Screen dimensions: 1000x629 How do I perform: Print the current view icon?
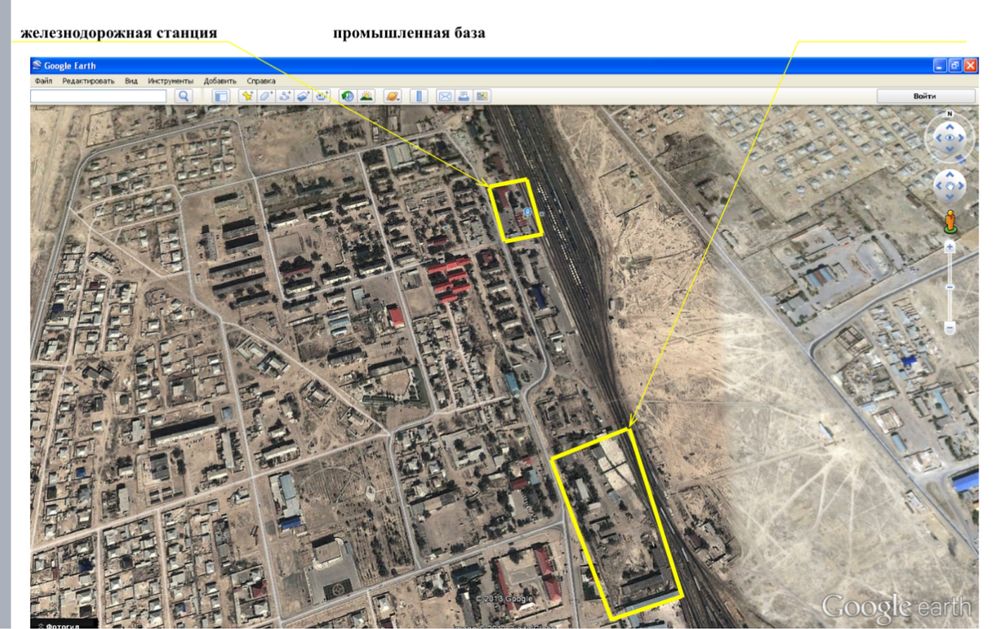(464, 96)
